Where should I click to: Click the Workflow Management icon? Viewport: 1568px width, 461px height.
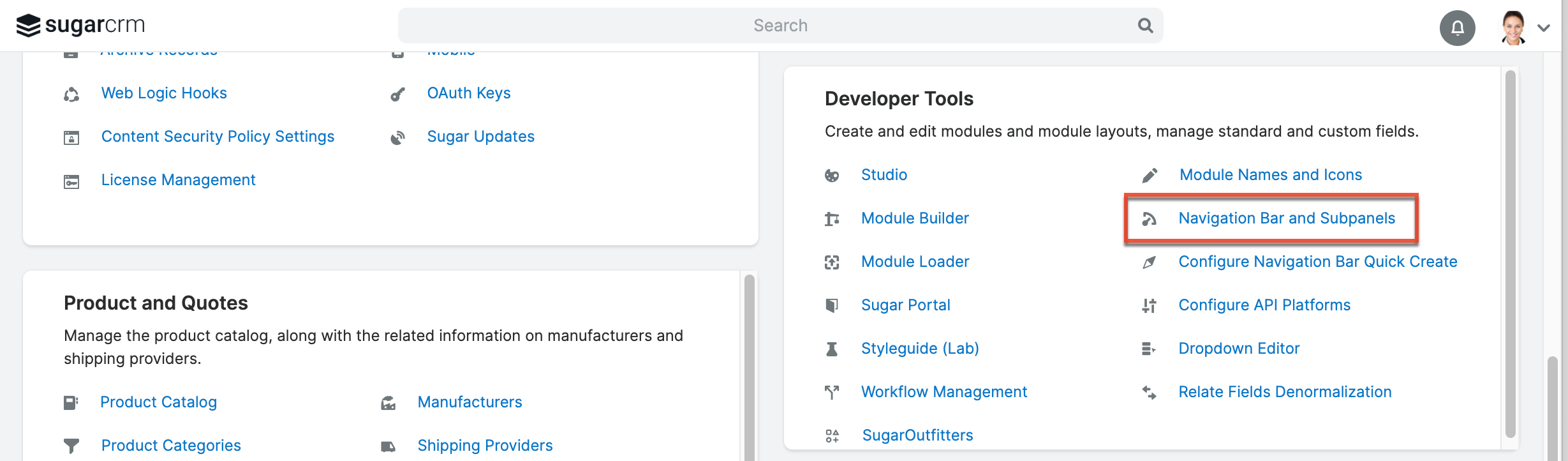[832, 393]
